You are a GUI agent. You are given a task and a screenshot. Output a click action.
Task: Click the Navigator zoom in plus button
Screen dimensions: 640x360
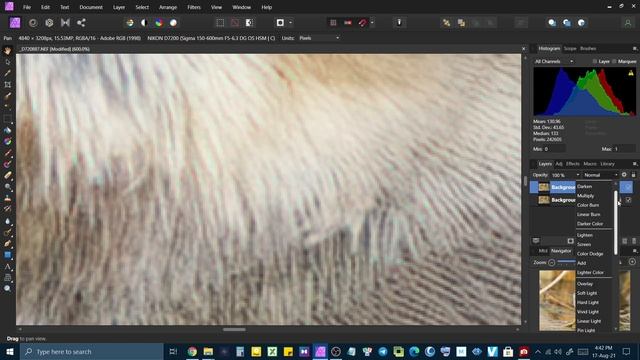click(x=632, y=262)
